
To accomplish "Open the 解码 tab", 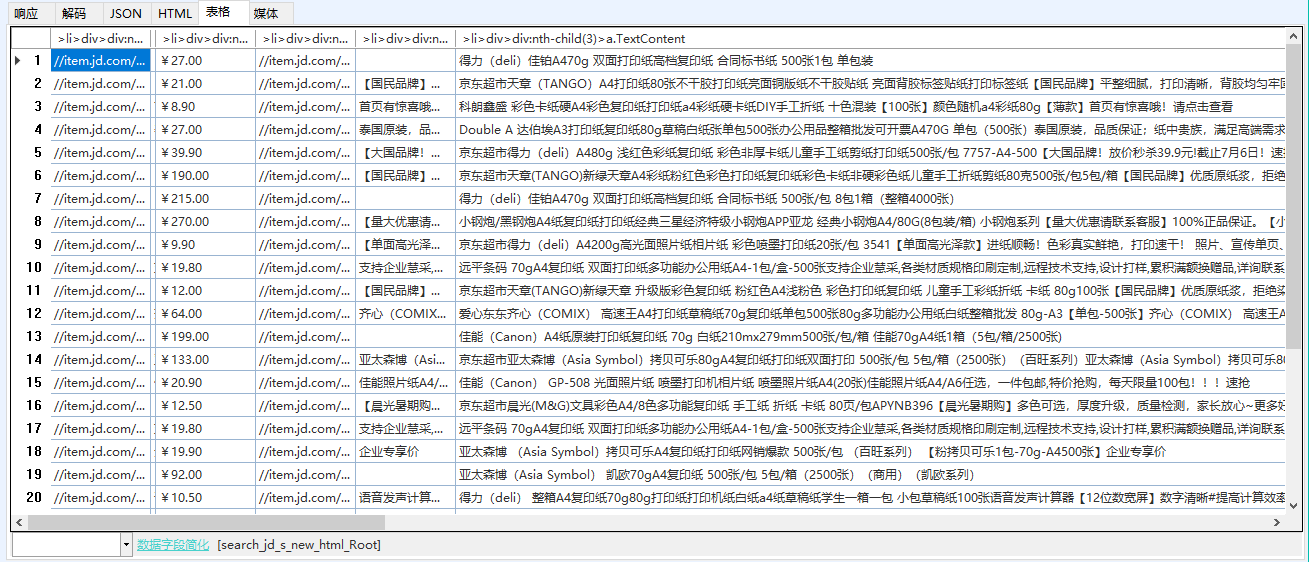I will click(74, 14).
